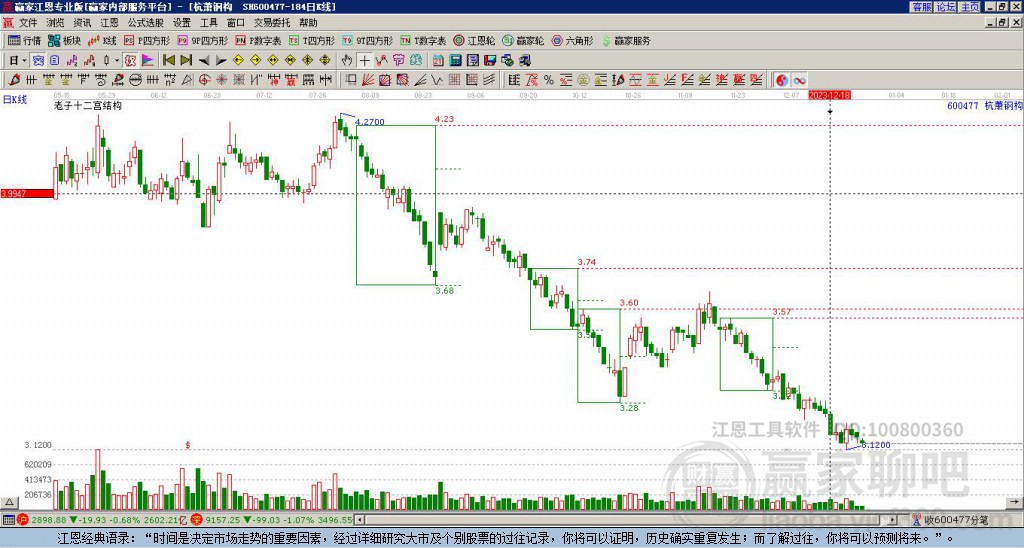
Task: Toggle the infinity loop button
Action: coord(799,80)
